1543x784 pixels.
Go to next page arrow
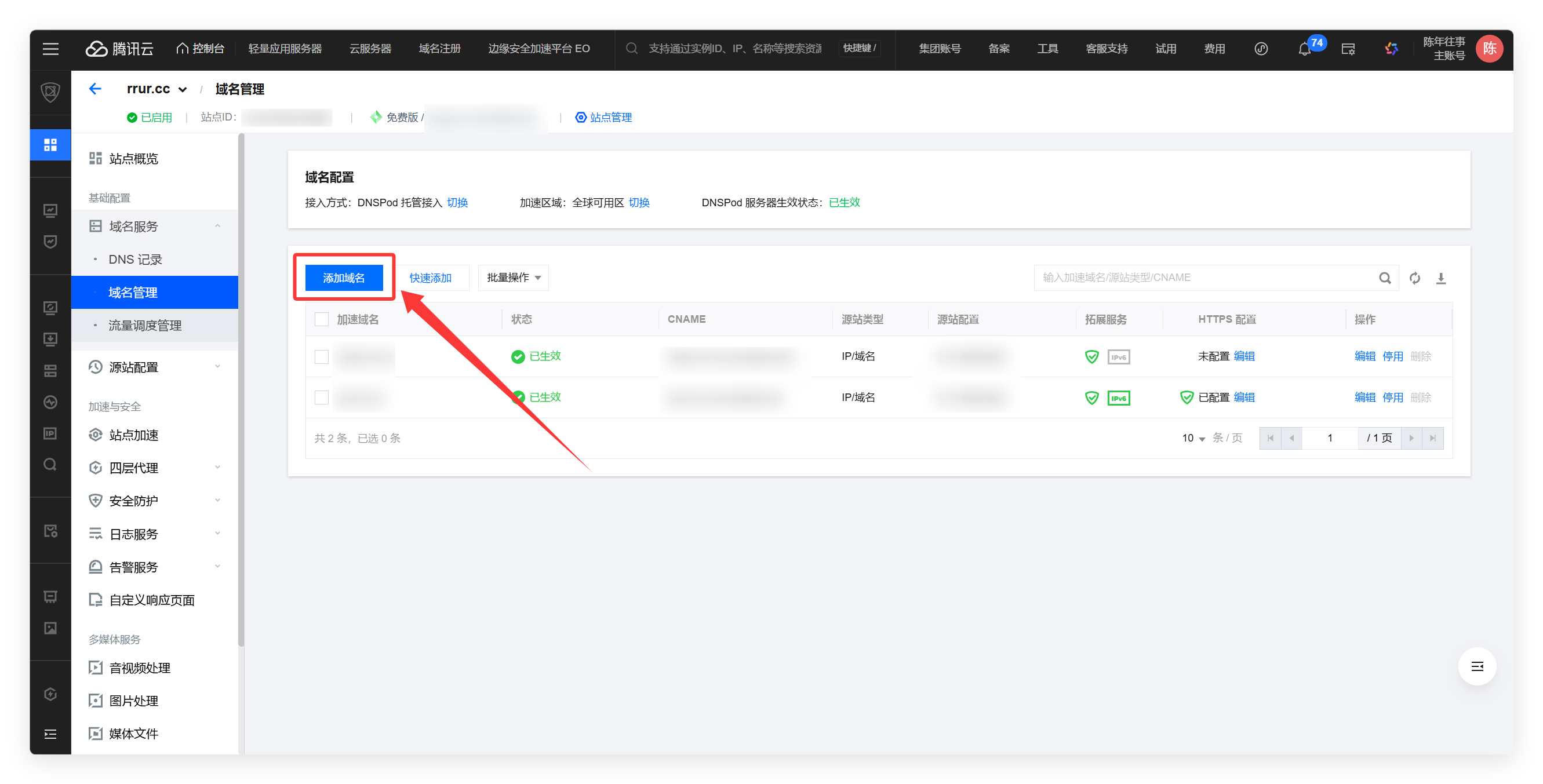click(1411, 439)
